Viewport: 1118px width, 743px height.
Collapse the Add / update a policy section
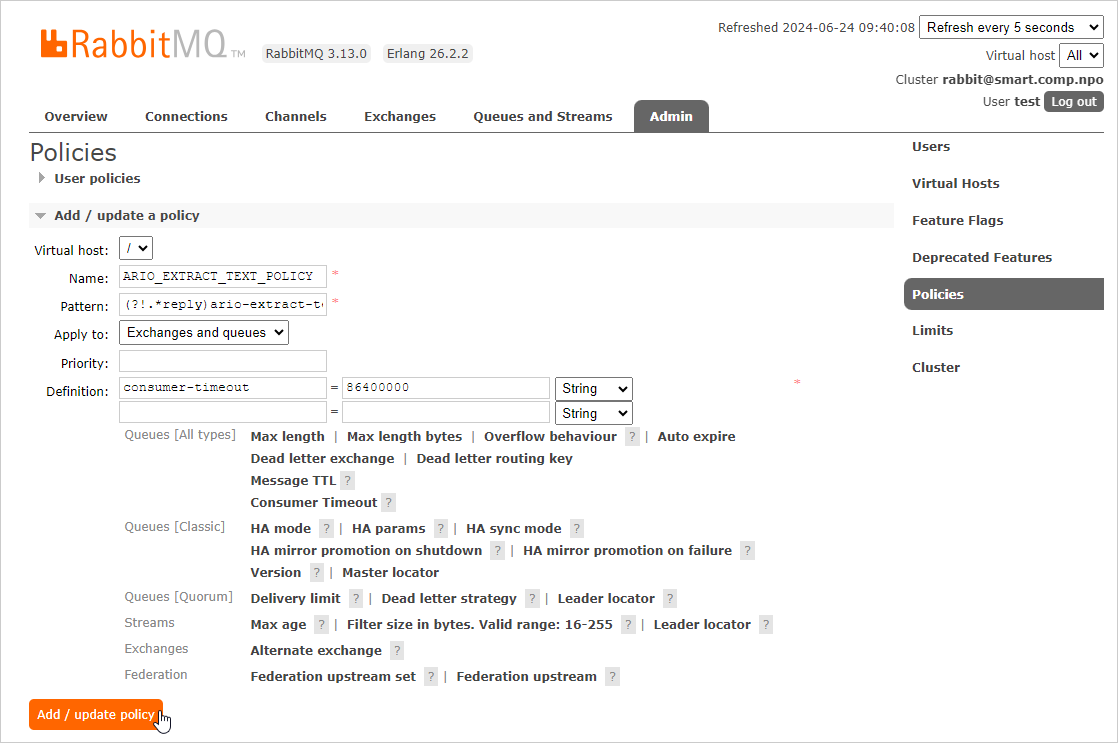pyautogui.click(x=126, y=215)
